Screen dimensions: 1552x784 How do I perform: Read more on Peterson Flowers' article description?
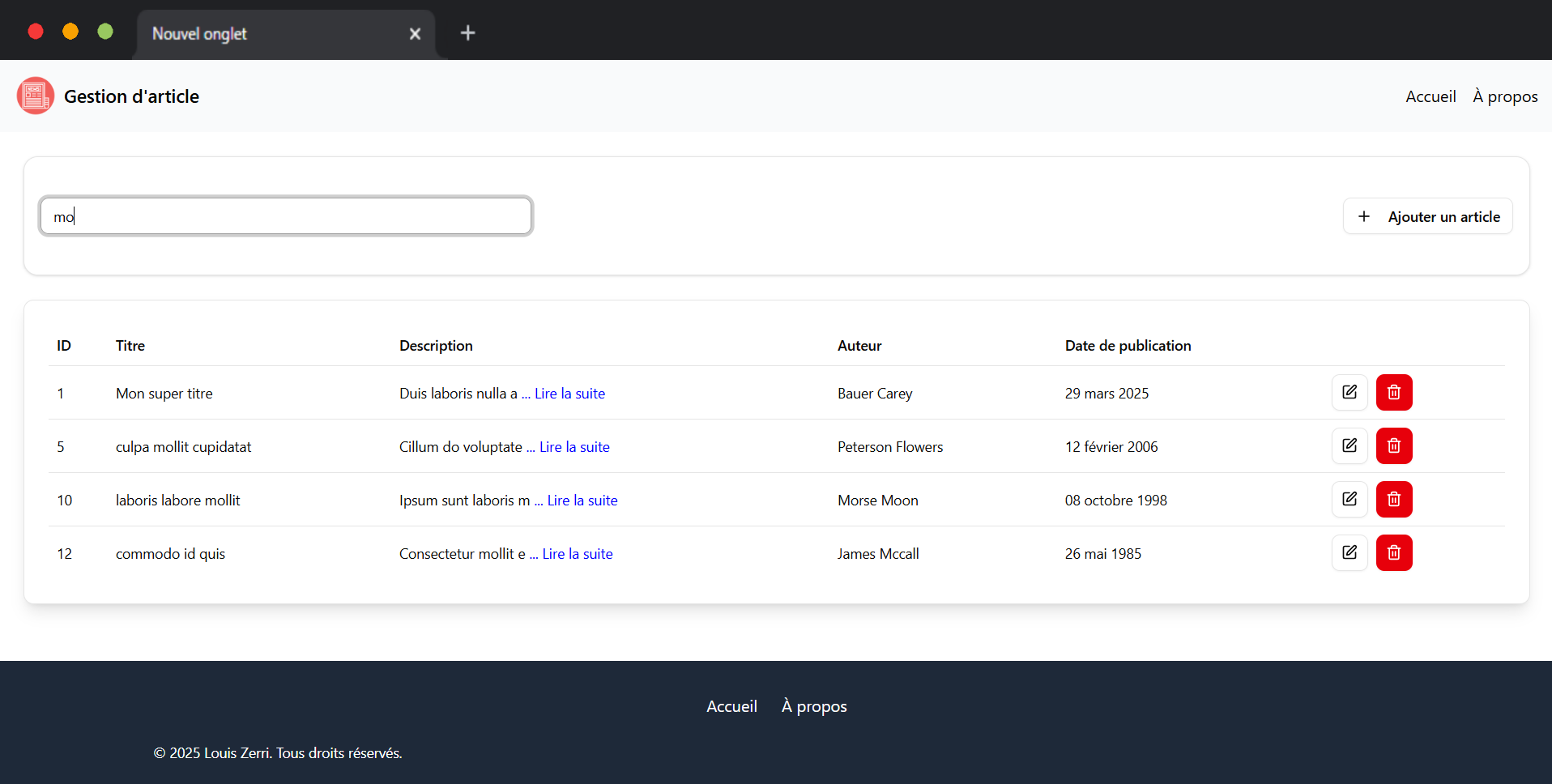tap(574, 447)
